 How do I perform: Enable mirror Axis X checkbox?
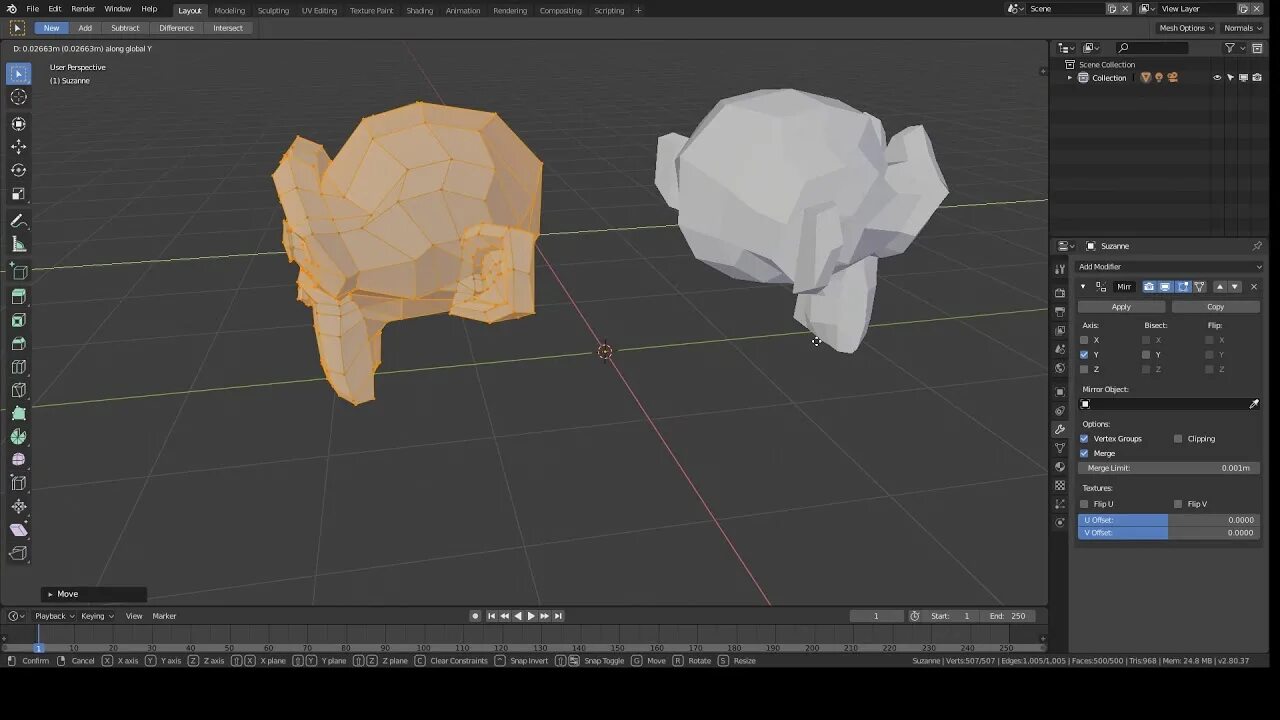pos(1084,340)
